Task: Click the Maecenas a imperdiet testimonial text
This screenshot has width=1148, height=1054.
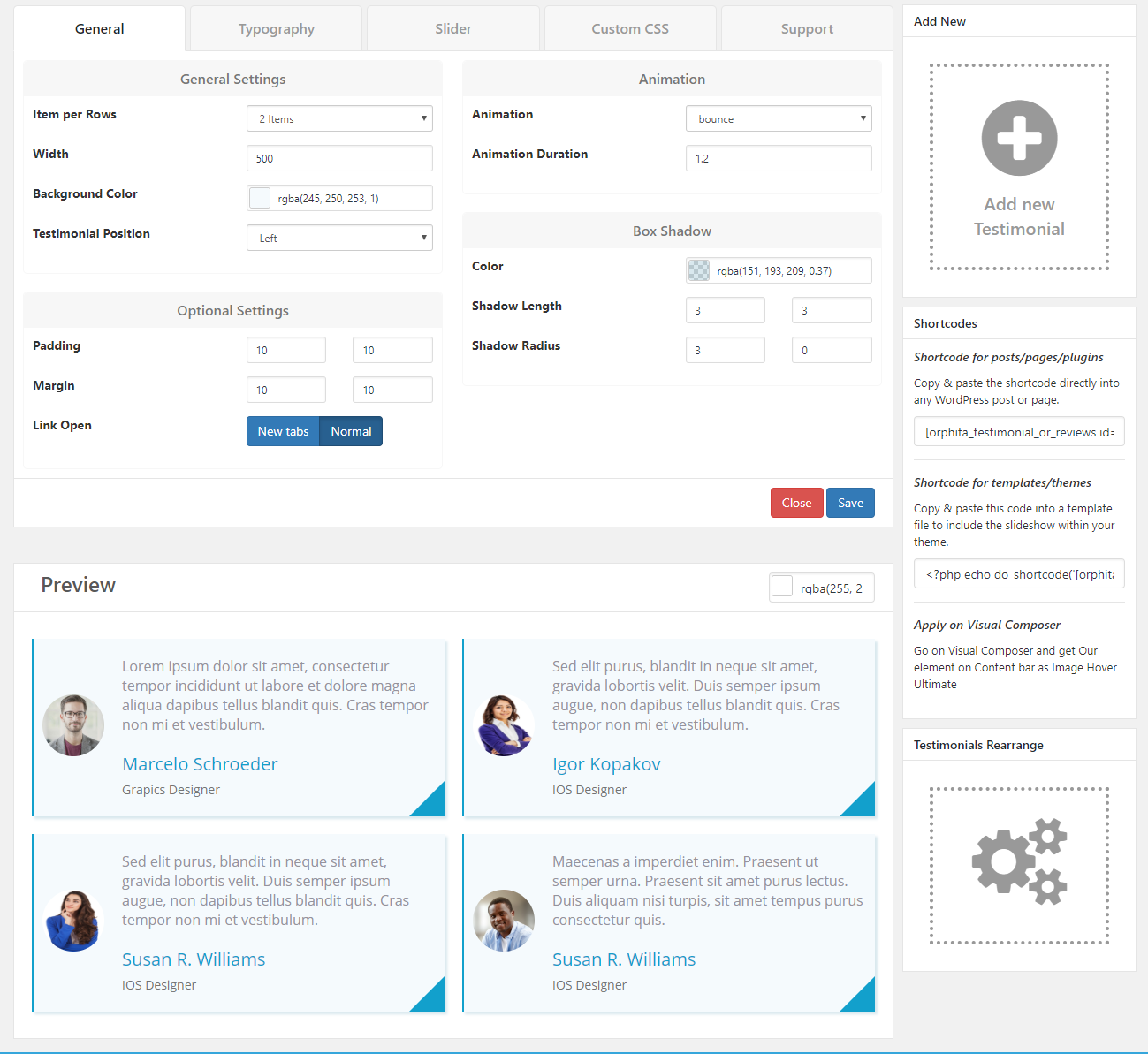Action: coord(708,891)
